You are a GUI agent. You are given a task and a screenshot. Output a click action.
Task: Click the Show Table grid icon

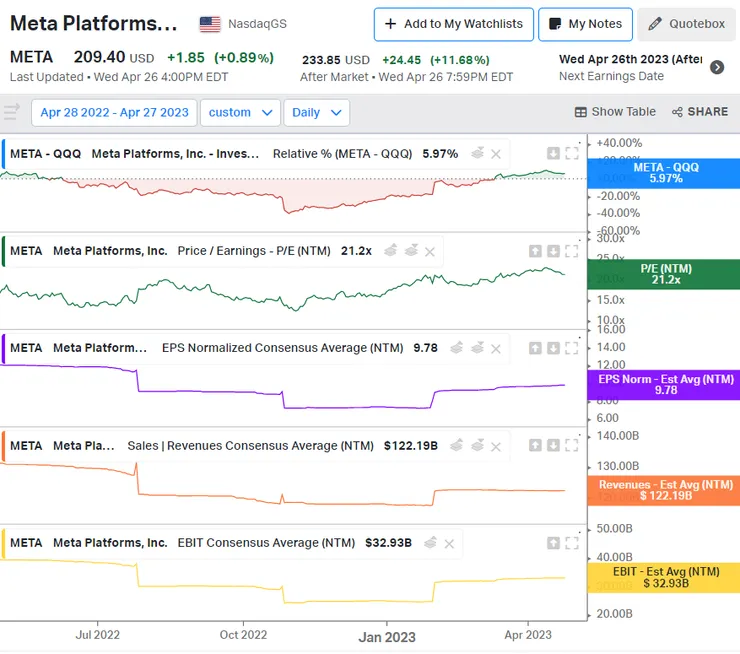(581, 112)
